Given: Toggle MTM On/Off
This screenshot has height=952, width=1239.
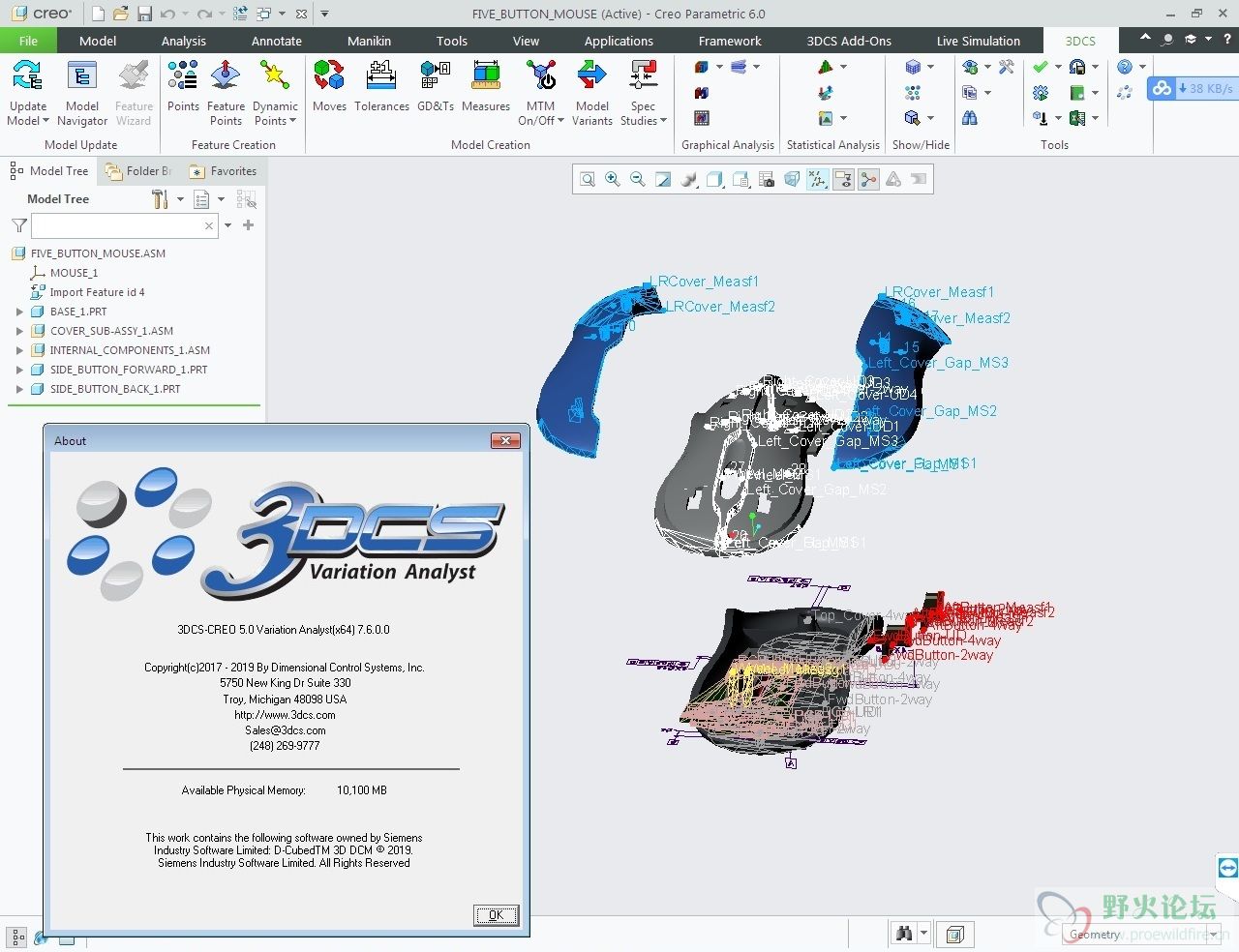Looking at the screenshot, I should tap(540, 94).
